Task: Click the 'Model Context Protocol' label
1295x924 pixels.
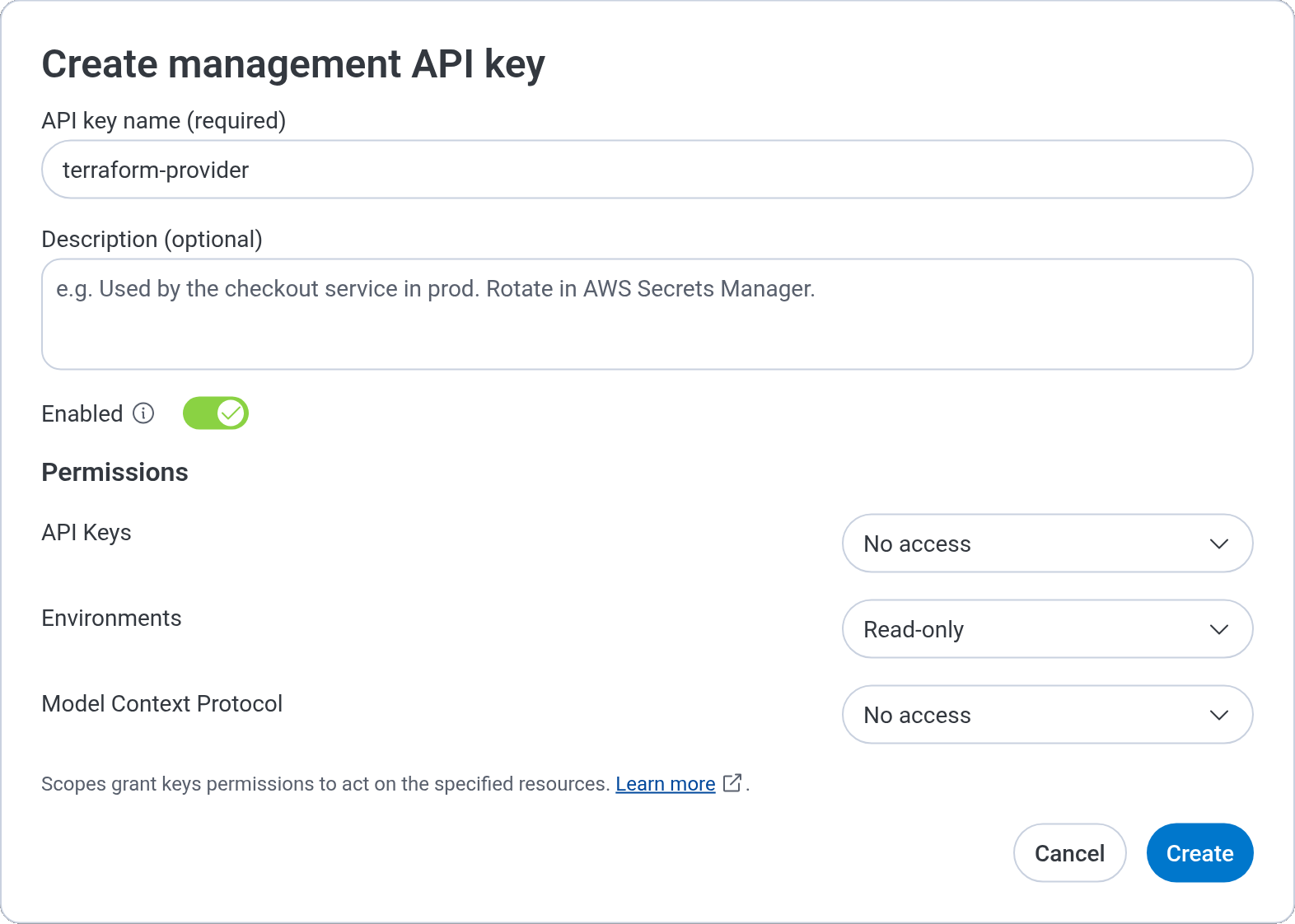Action: [162, 704]
